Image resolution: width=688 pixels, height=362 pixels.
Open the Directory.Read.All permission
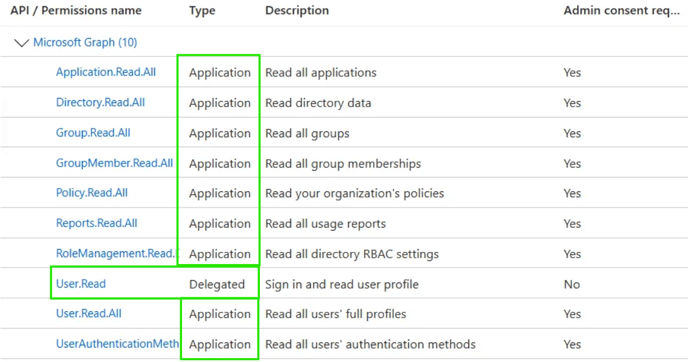click(100, 102)
